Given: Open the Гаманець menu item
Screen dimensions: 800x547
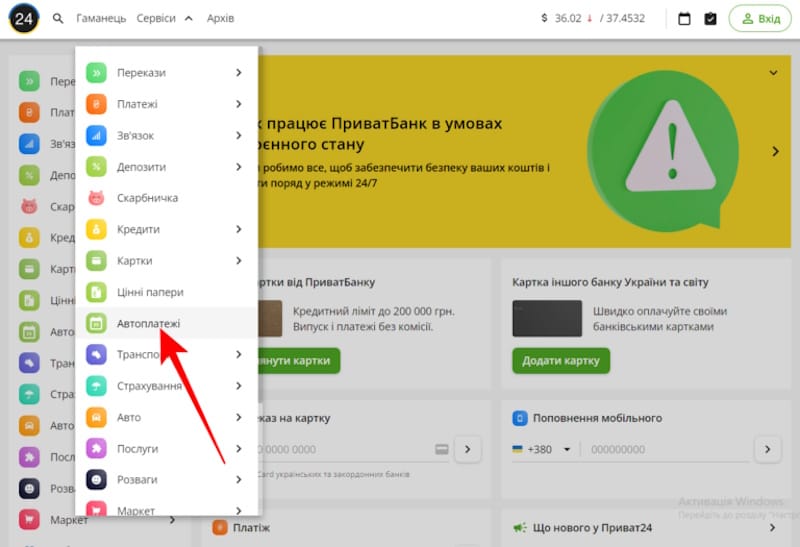Looking at the screenshot, I should pos(101,19).
